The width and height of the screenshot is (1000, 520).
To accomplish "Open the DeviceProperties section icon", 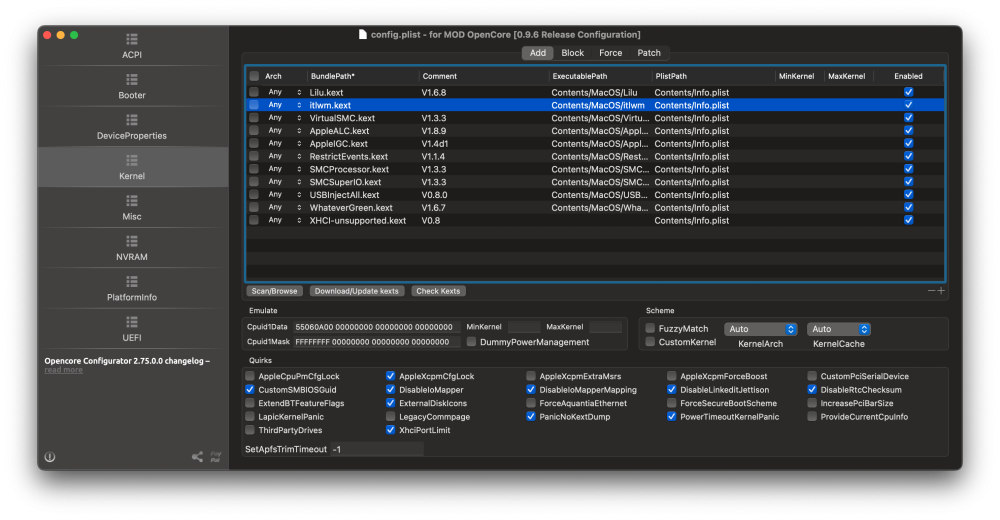I will coord(132,120).
